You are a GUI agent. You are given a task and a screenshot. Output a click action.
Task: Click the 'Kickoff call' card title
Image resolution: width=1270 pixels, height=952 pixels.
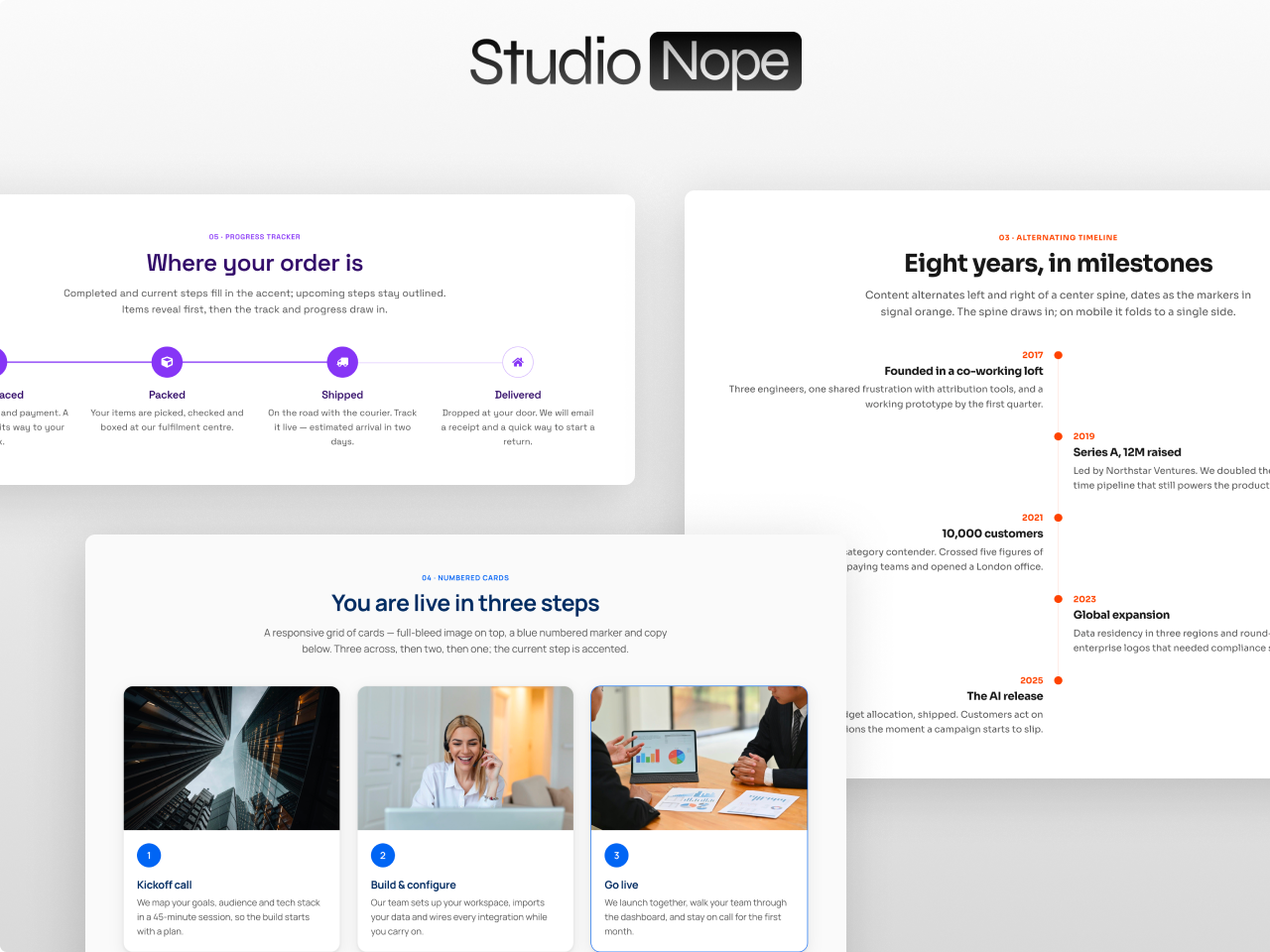(x=165, y=885)
